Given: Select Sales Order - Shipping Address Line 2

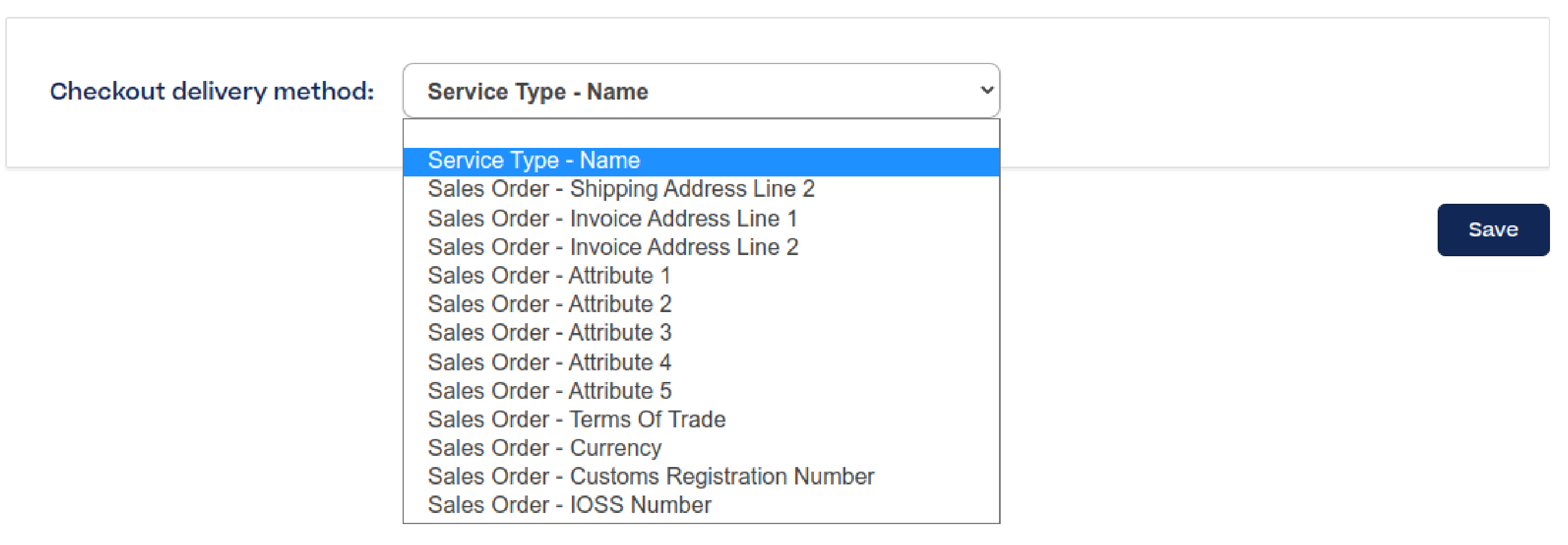Looking at the screenshot, I should click(x=622, y=188).
